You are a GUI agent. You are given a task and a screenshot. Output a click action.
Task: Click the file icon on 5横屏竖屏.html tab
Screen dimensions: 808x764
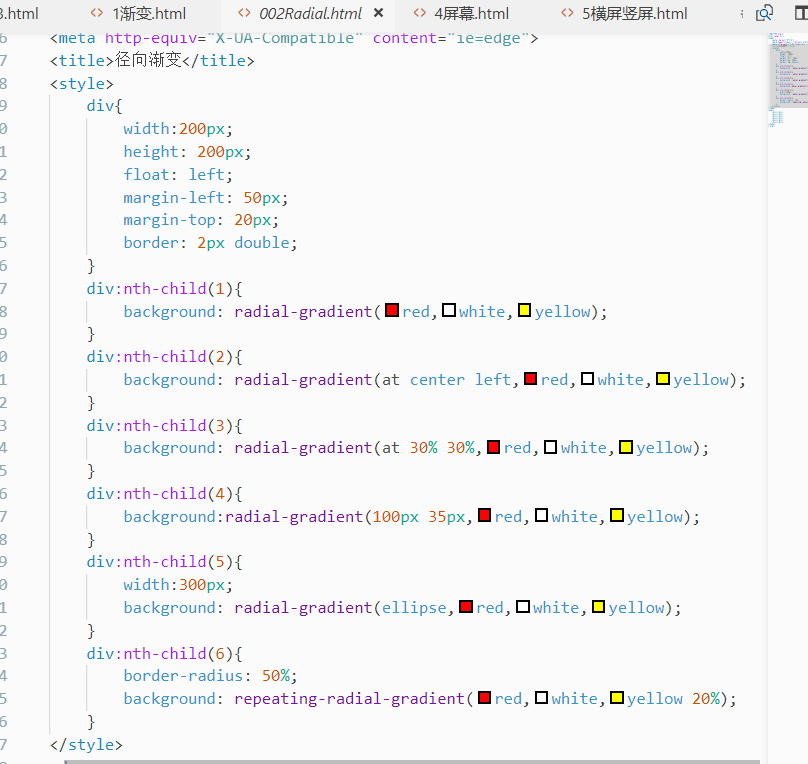(x=567, y=13)
